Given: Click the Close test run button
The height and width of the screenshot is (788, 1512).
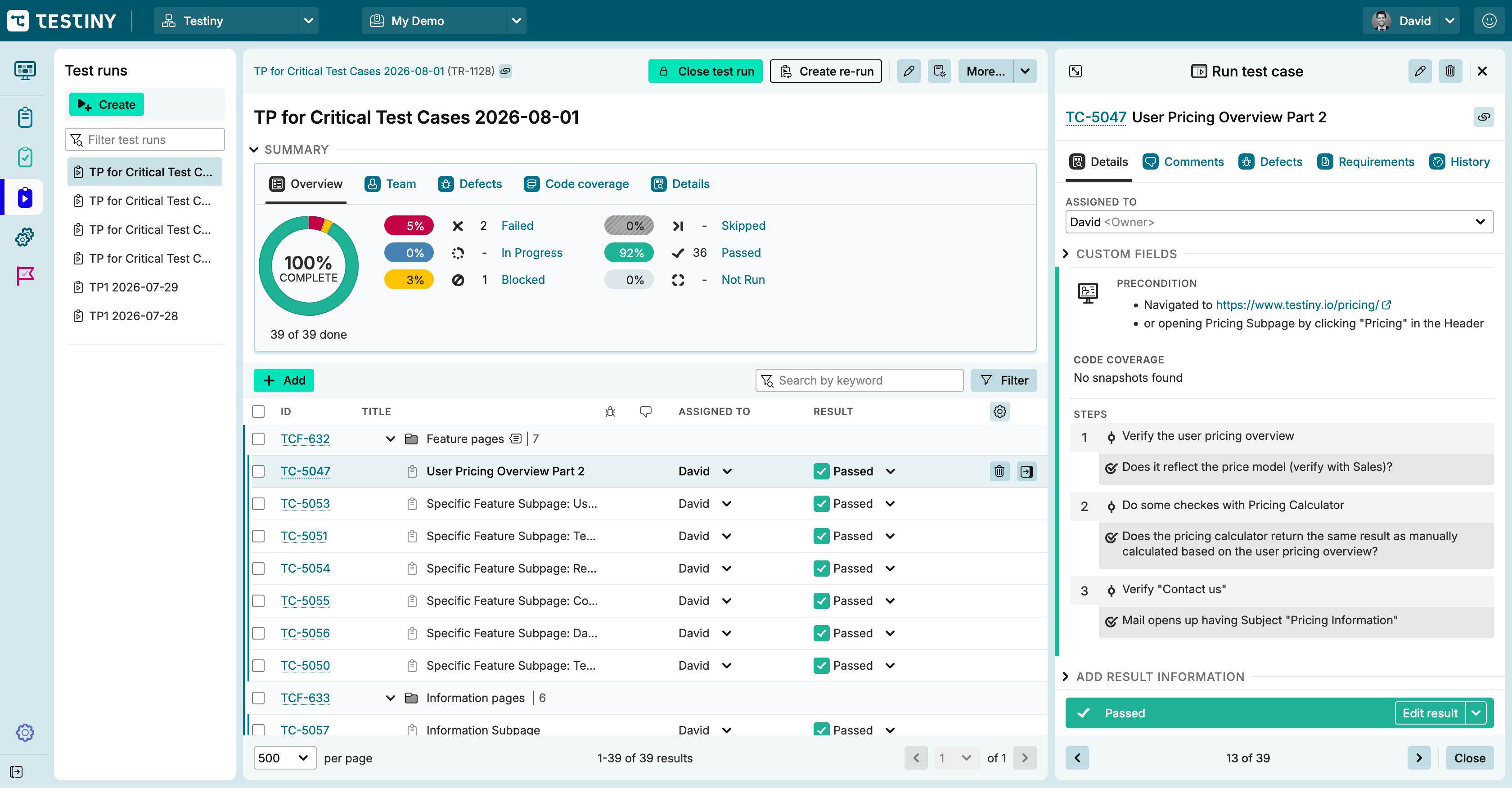Looking at the screenshot, I should 705,71.
